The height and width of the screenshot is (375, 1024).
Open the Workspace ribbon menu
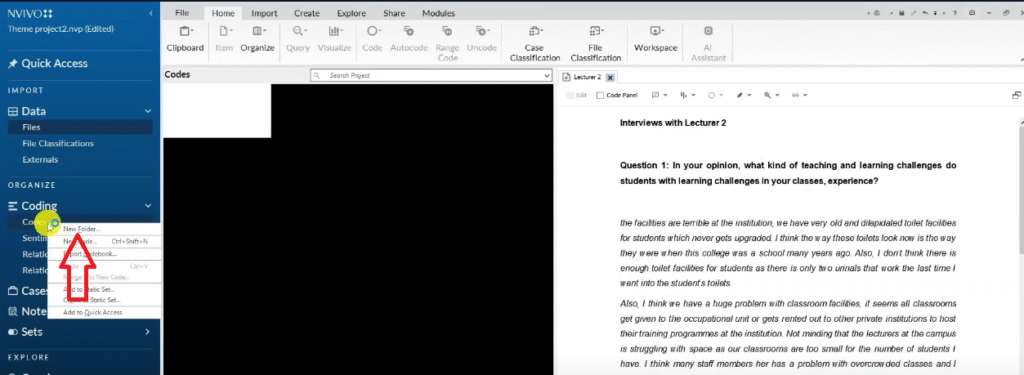point(655,39)
